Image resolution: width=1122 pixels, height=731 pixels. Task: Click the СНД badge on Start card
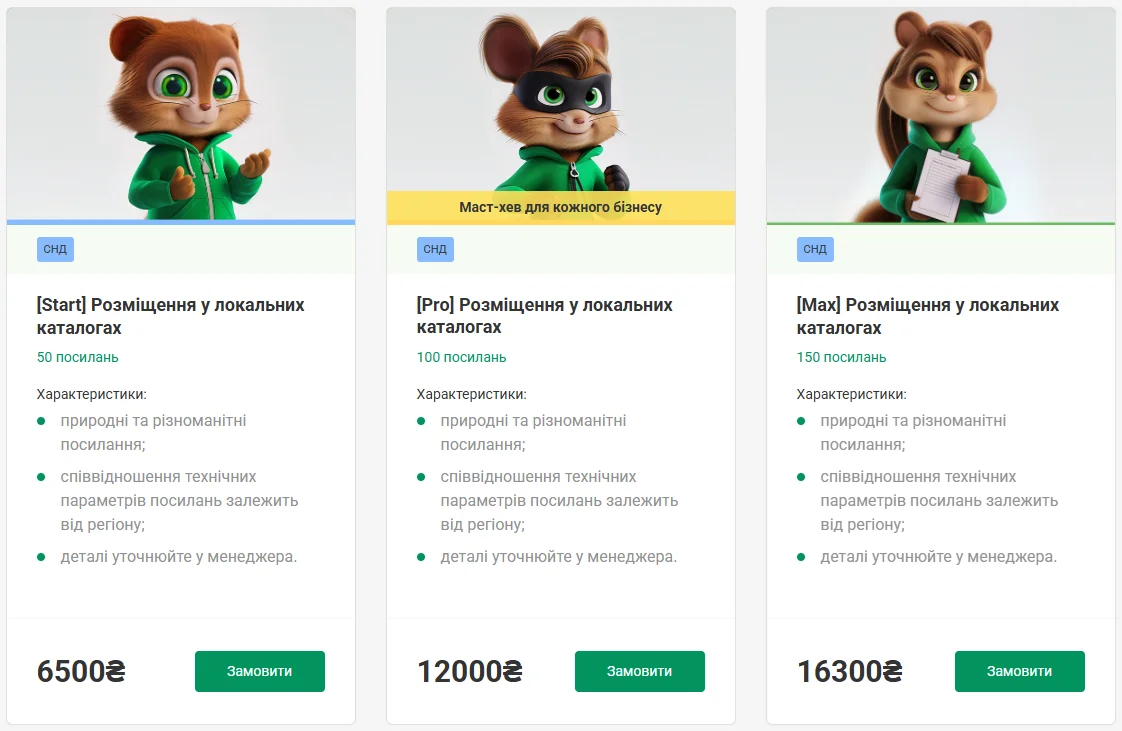(55, 249)
